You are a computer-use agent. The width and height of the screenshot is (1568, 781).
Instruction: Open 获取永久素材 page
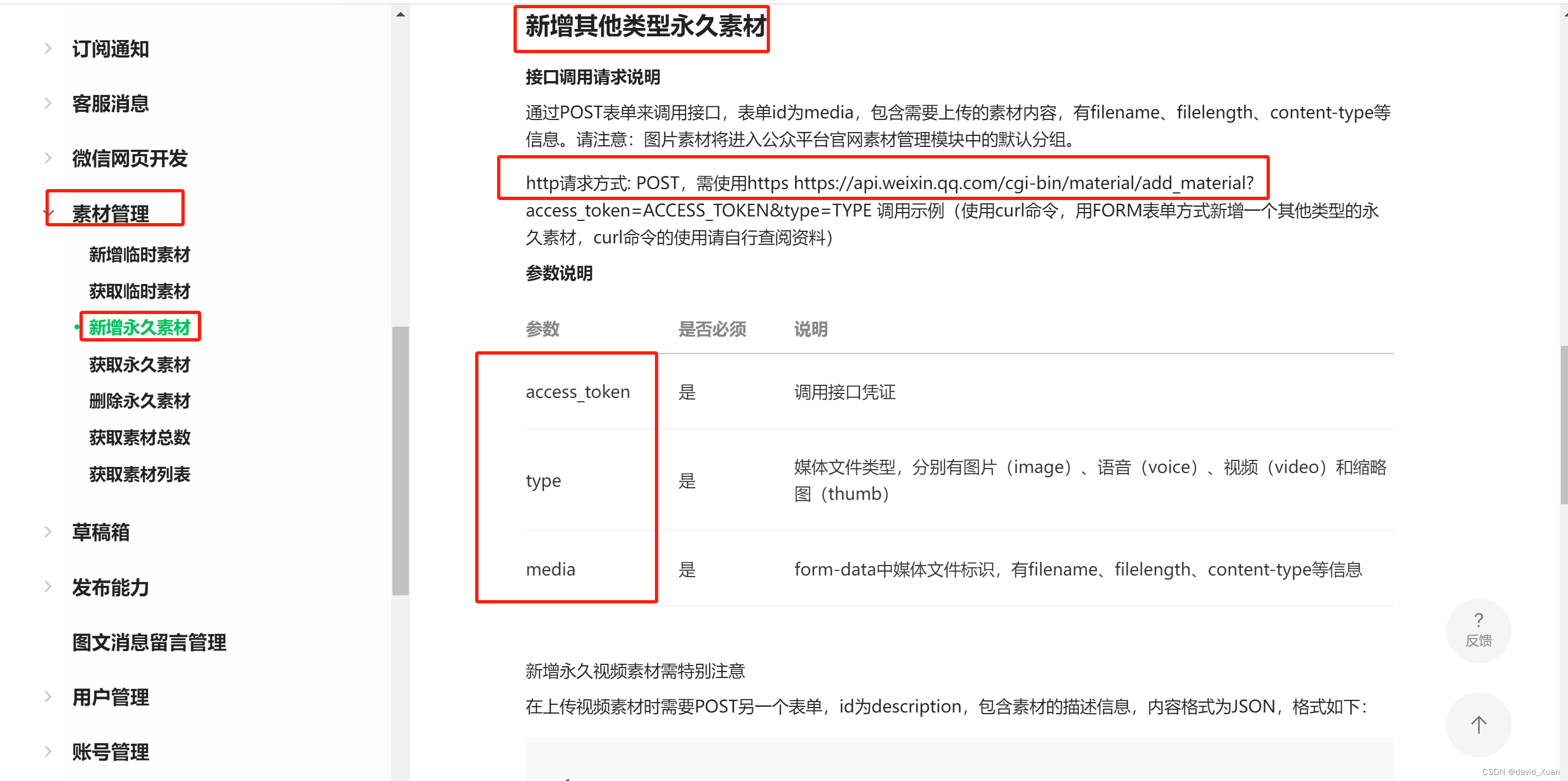point(139,364)
